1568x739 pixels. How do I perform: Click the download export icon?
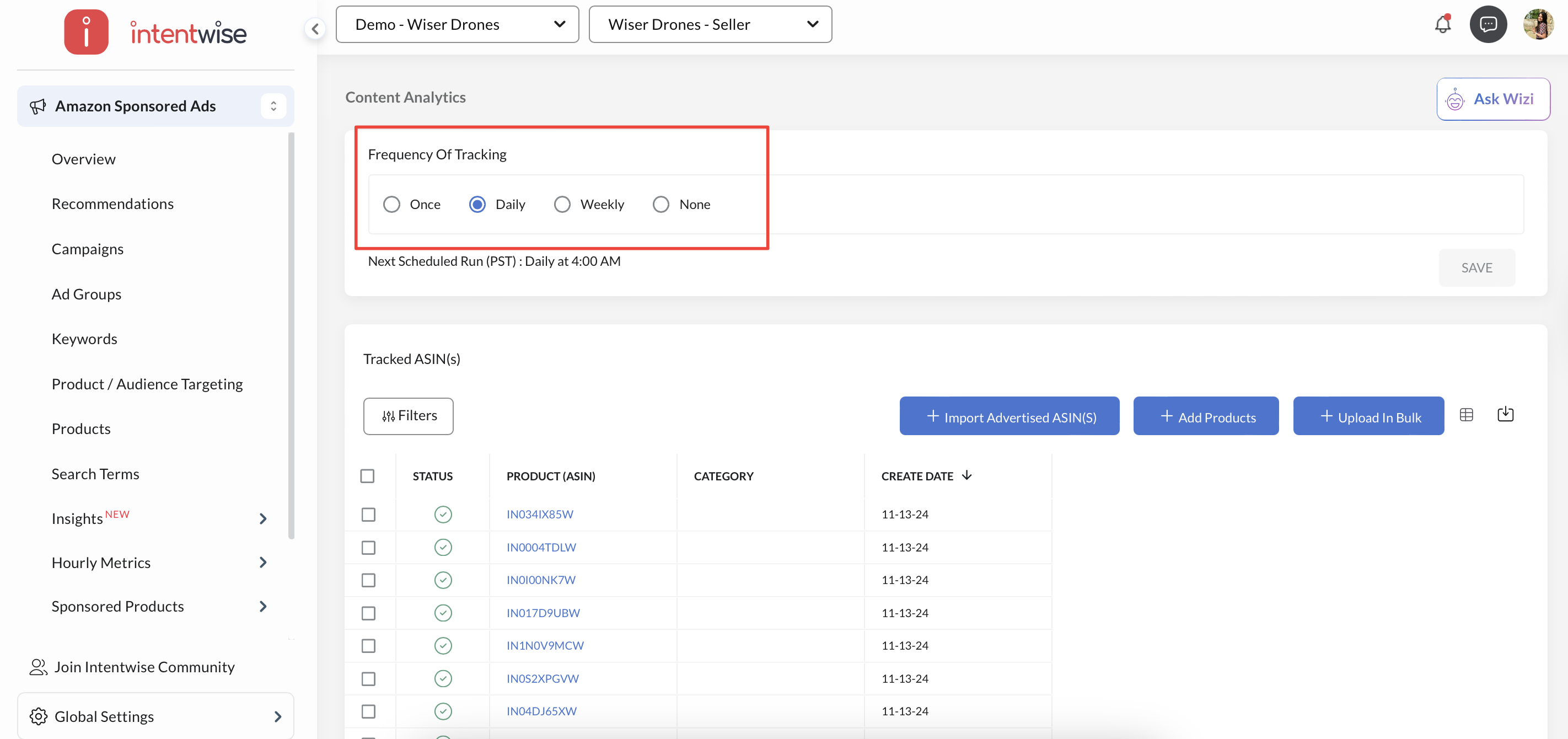[1505, 415]
